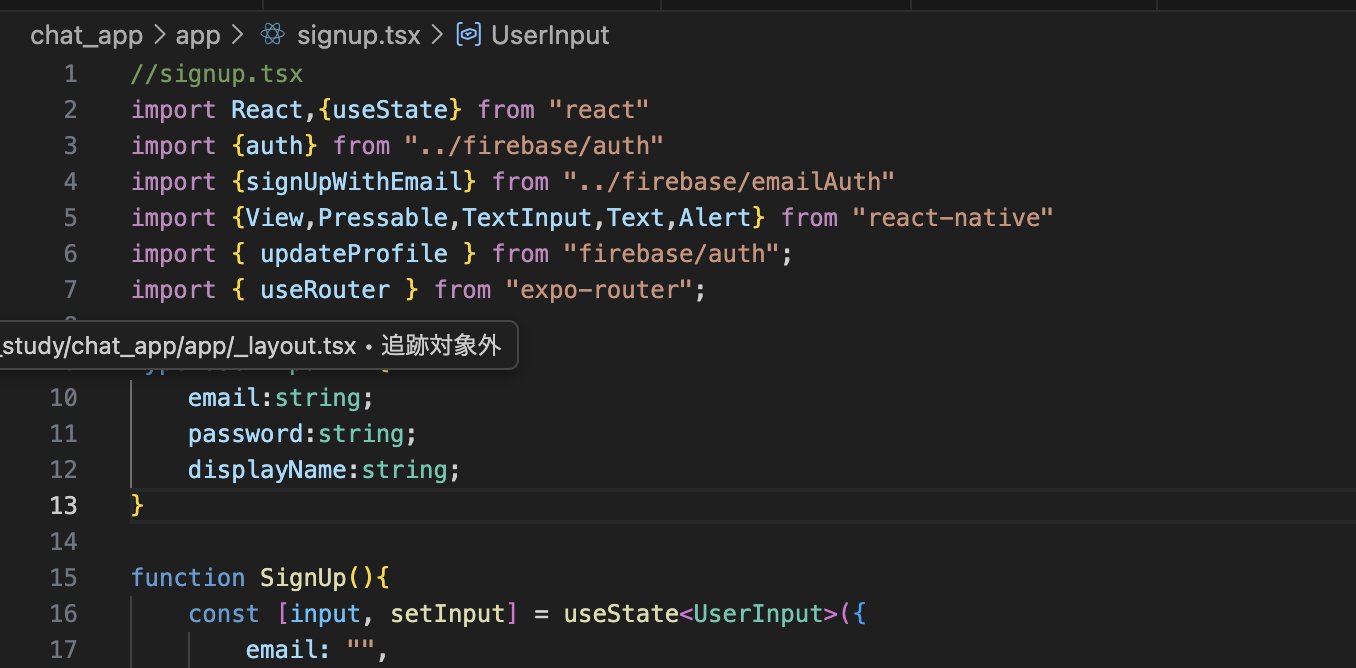The image size is (1356, 668).
Task: Click line number 16 in the gutter
Action: point(63,614)
